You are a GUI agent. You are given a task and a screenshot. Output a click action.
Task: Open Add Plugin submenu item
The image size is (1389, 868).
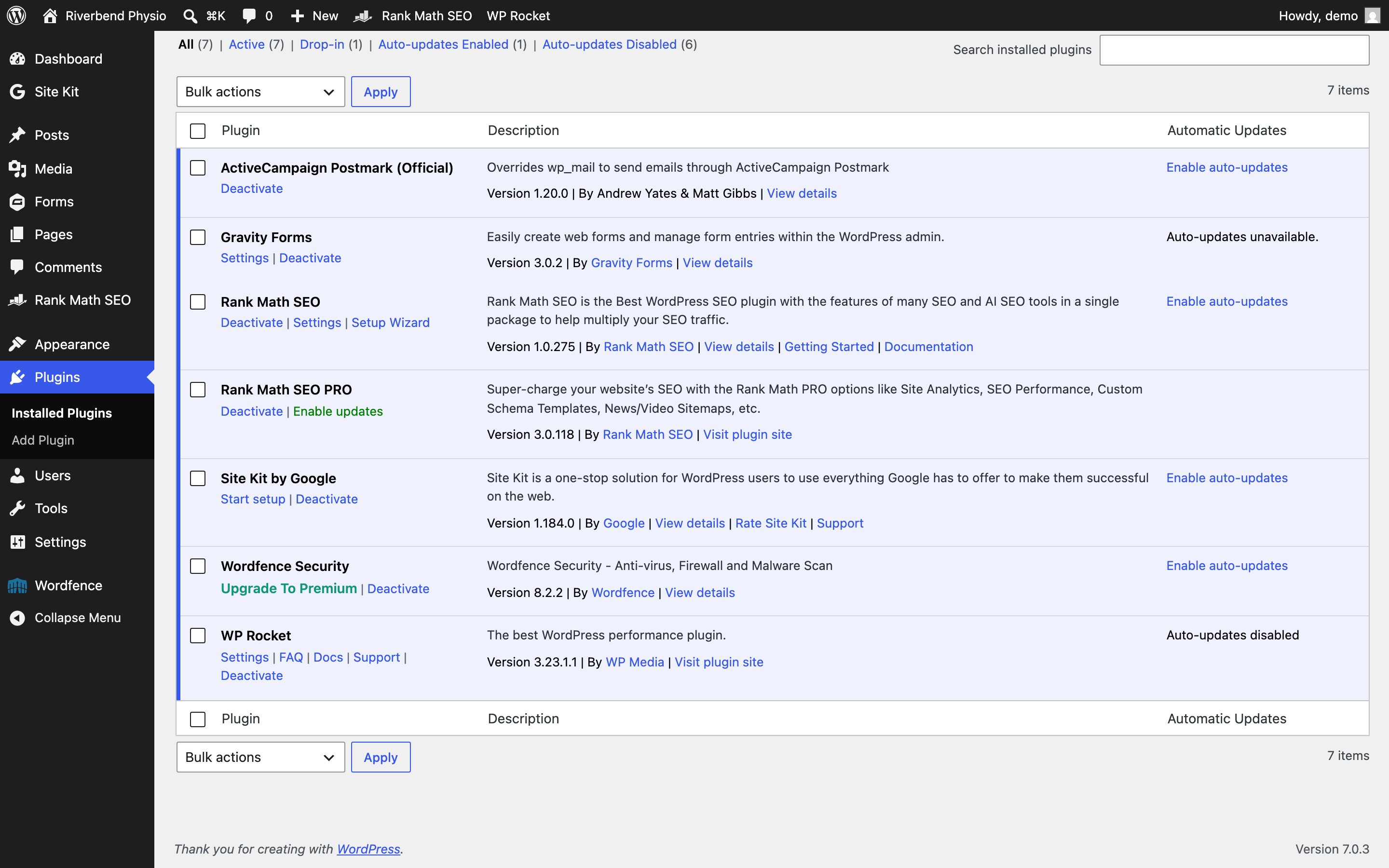tap(43, 440)
